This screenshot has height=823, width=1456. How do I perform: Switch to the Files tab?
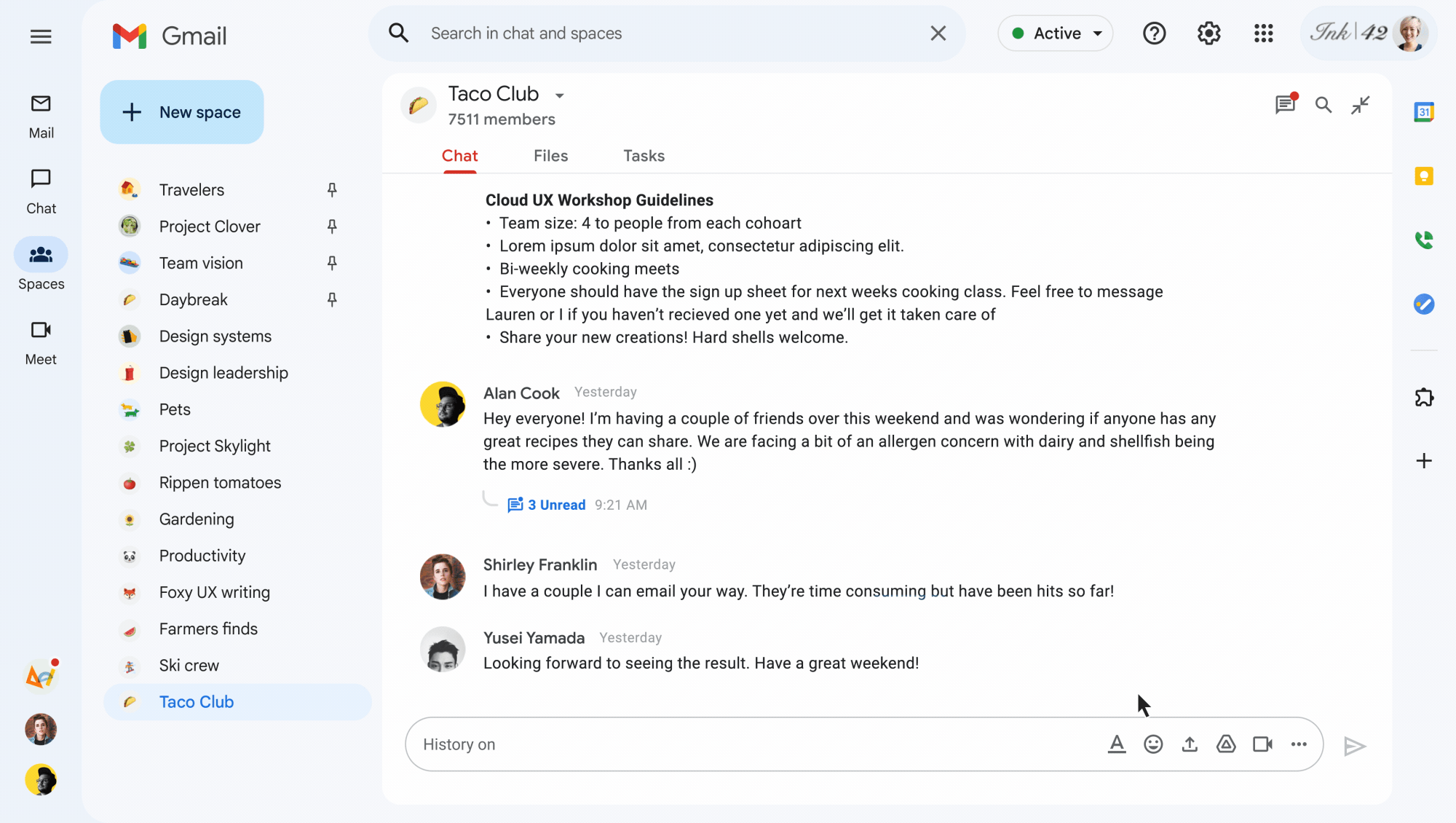[x=551, y=156]
